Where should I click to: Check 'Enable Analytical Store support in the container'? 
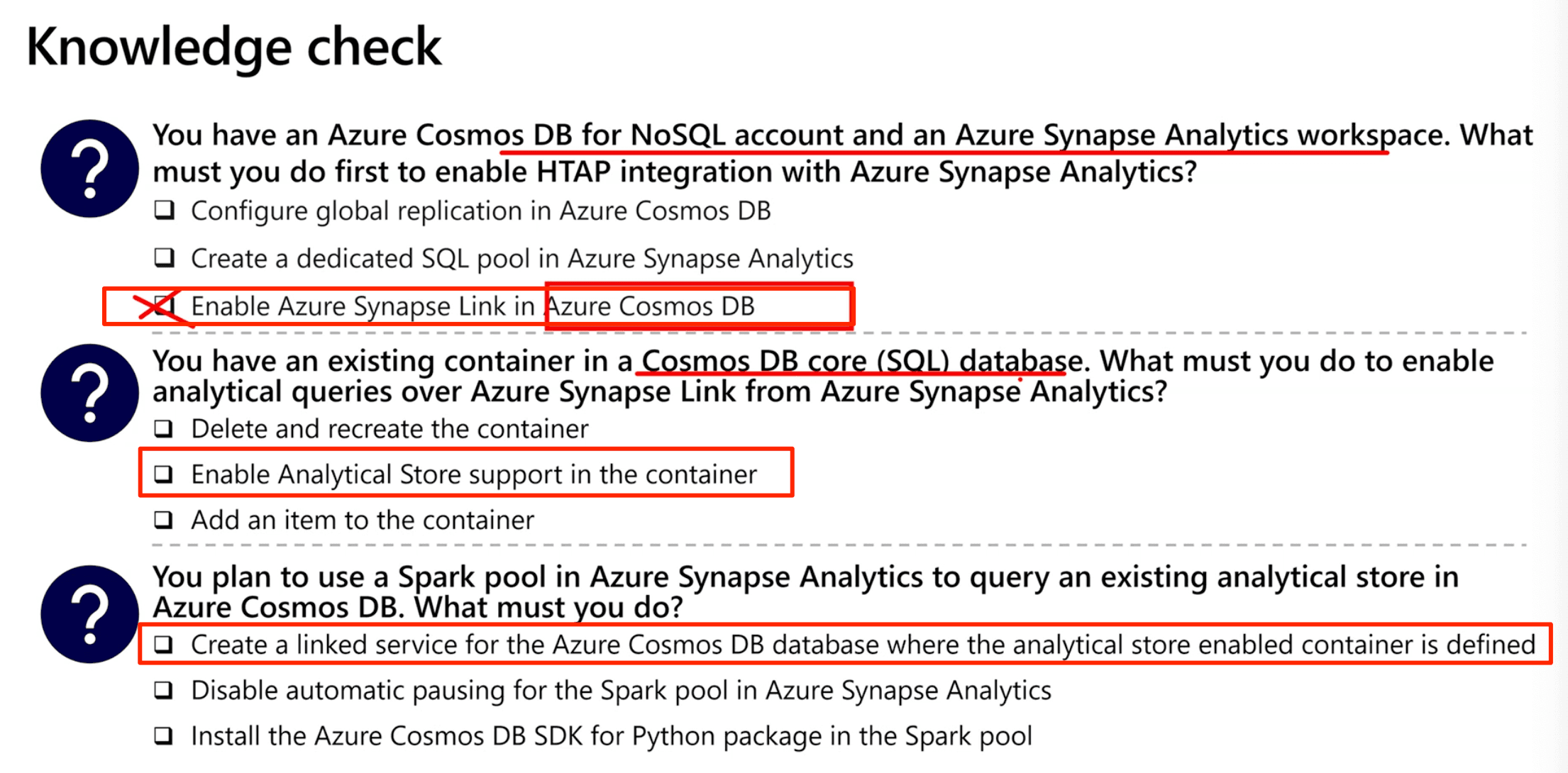(164, 474)
